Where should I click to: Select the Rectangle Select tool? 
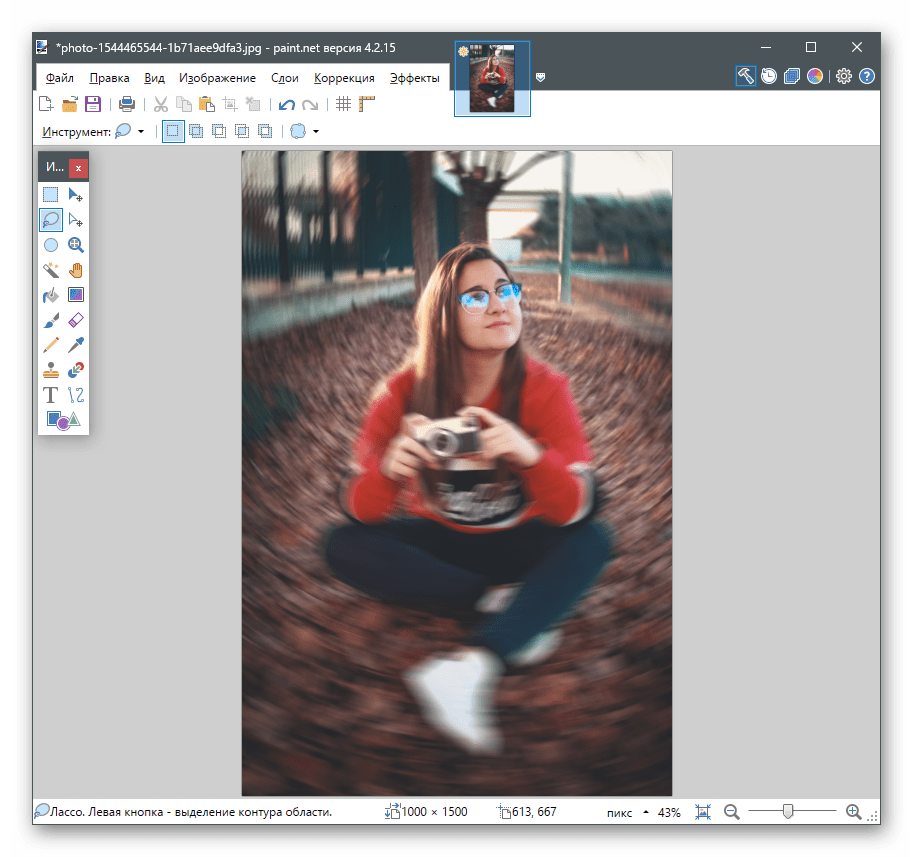click(x=51, y=194)
